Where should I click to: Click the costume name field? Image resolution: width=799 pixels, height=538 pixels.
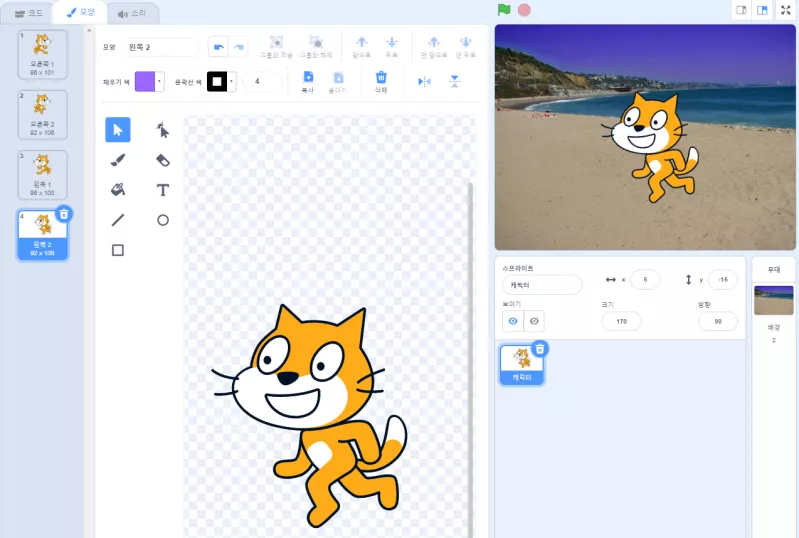point(161,47)
